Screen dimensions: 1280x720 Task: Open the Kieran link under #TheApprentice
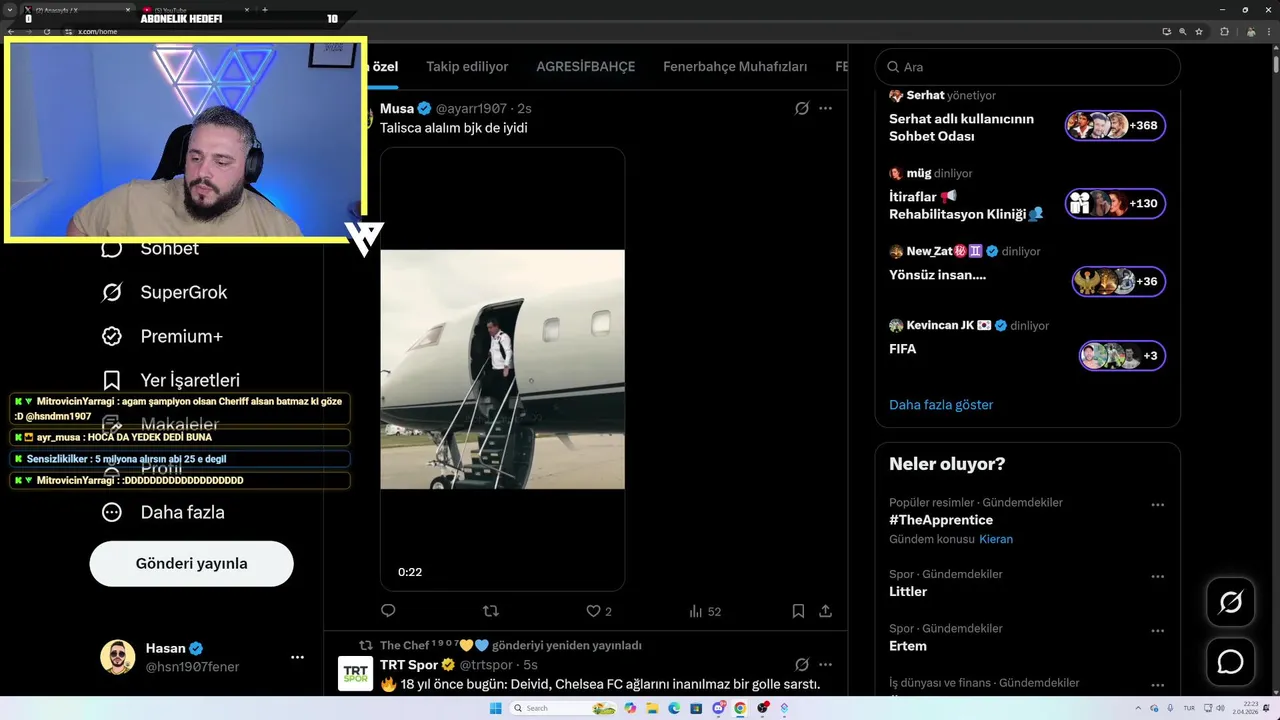point(996,539)
